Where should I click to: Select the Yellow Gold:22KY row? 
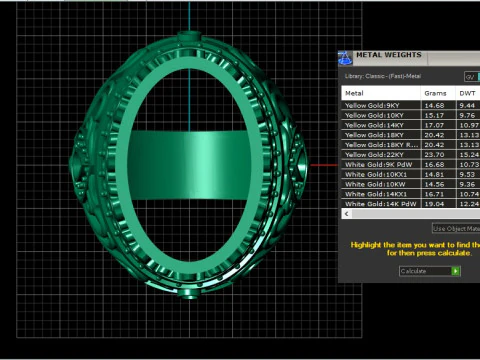point(411,155)
